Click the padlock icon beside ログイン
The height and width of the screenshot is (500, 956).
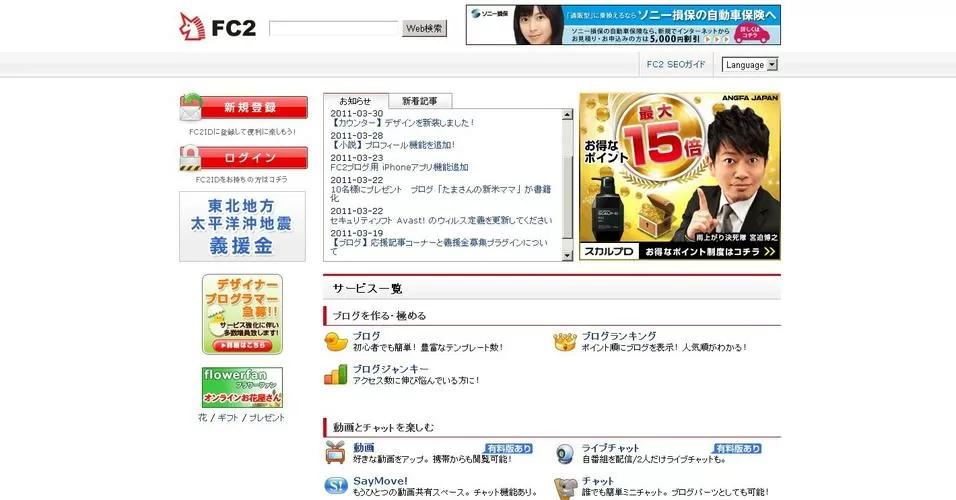point(190,158)
